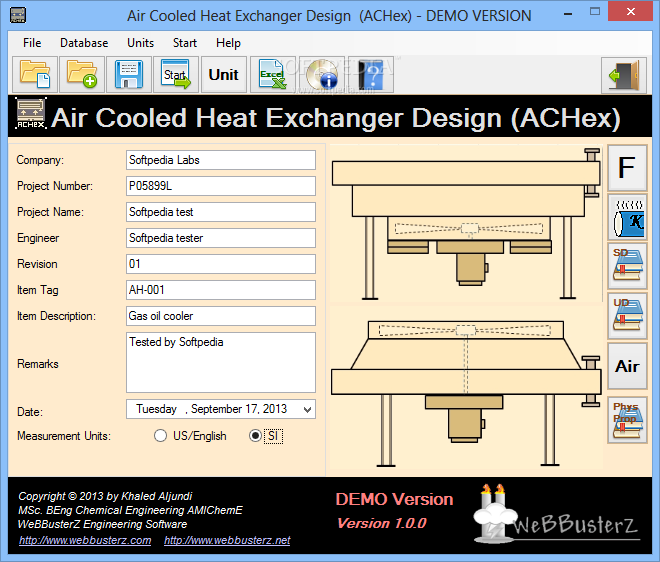Click the Company input field
The width and height of the screenshot is (660, 562).
pos(221,160)
